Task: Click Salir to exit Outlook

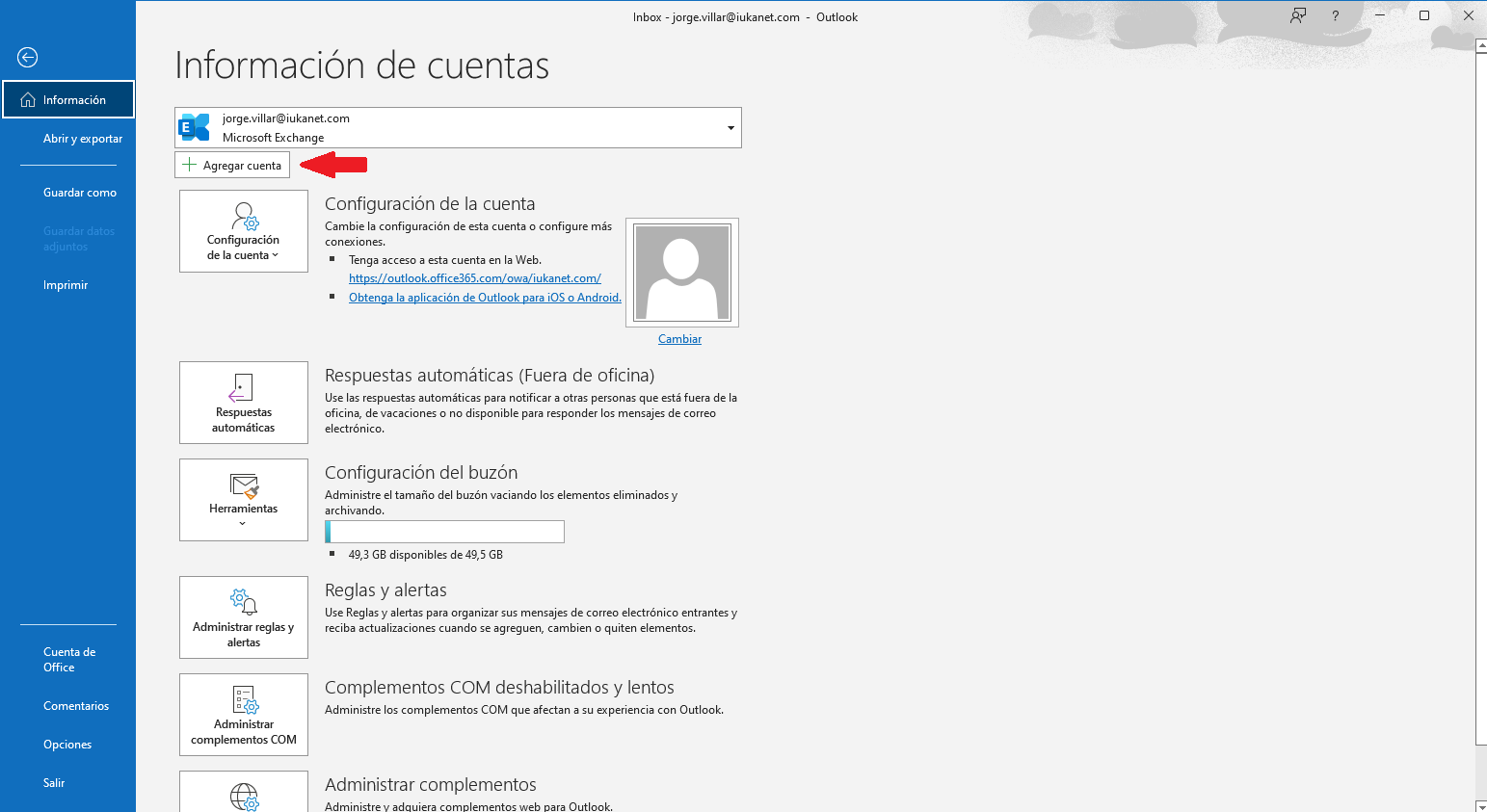Action: point(54,783)
